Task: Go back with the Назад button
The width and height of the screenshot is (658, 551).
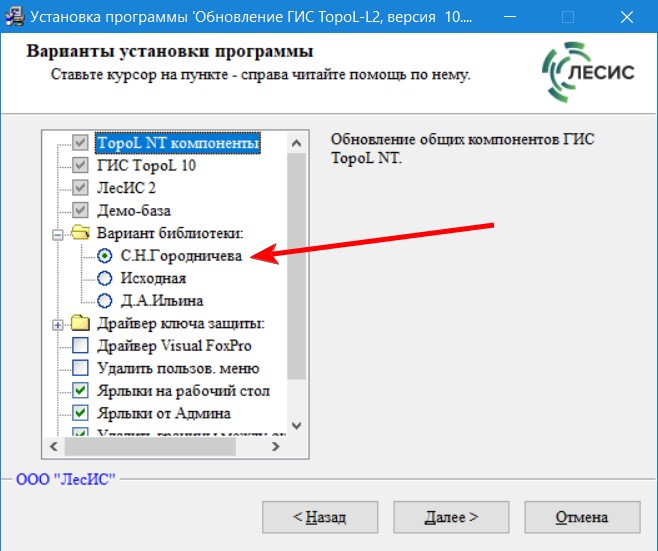Action: coord(320,517)
